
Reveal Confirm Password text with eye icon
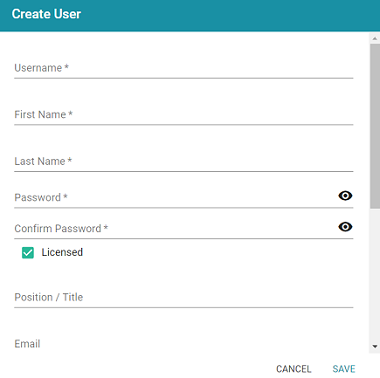tap(345, 227)
